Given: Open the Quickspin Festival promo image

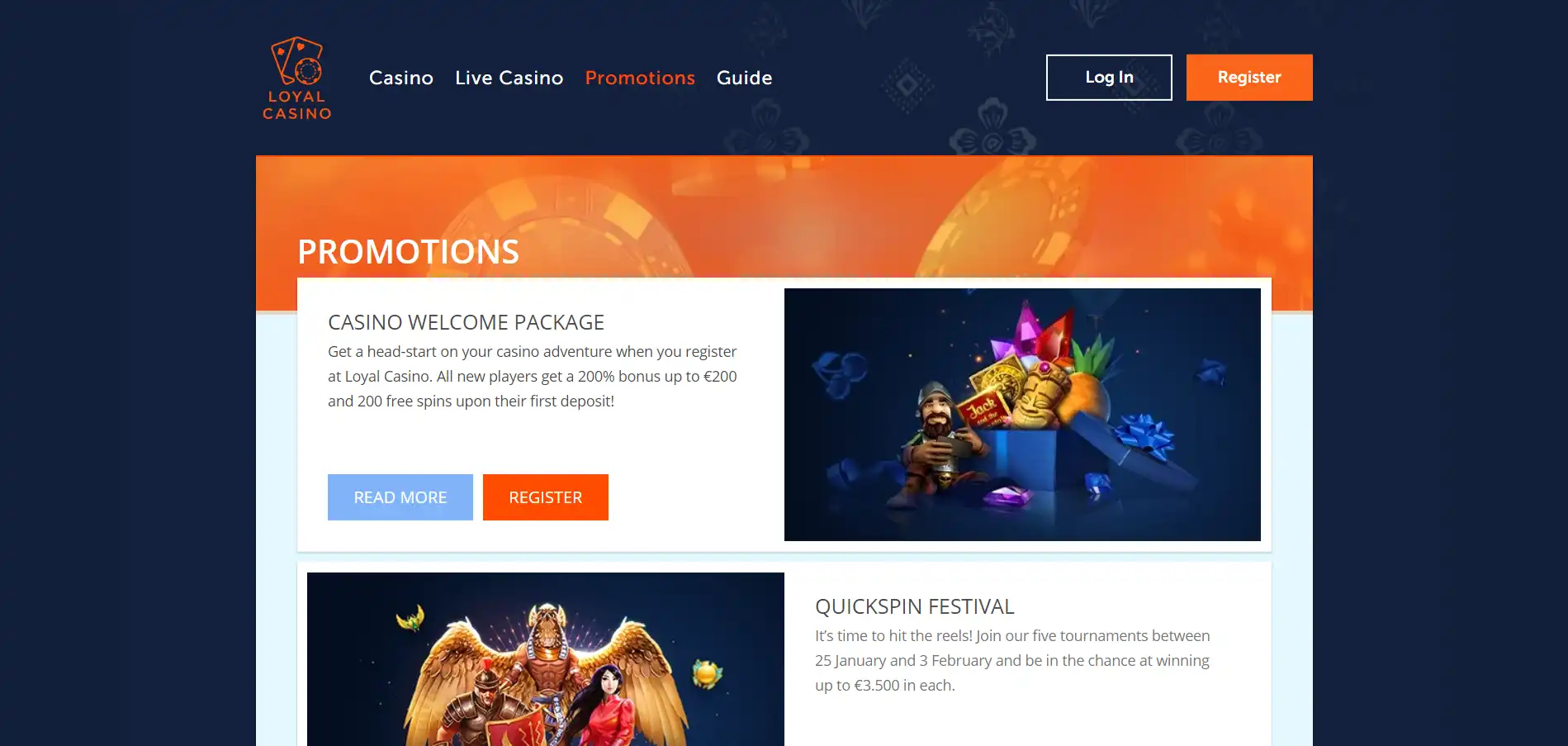Looking at the screenshot, I should pos(546,659).
